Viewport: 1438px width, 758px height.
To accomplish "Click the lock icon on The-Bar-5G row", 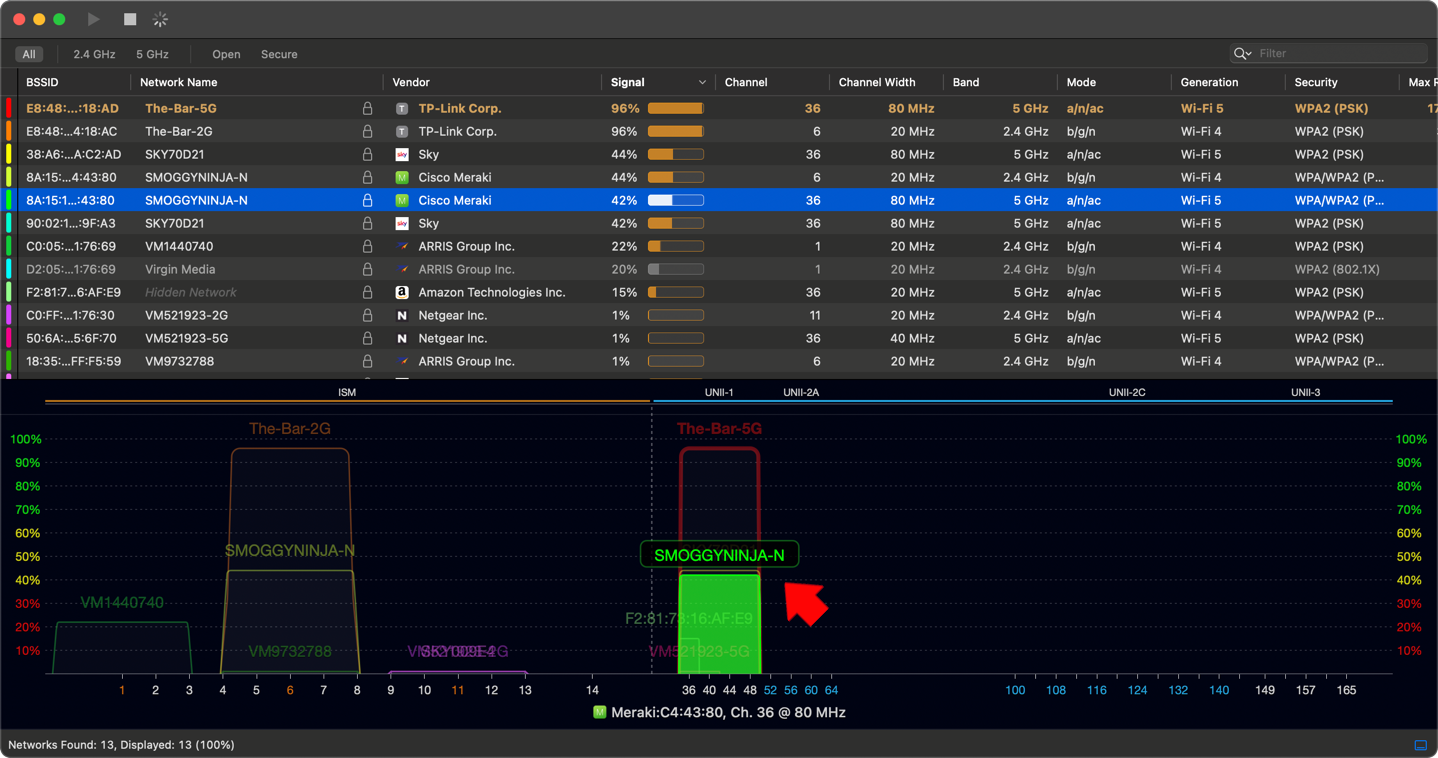I will pyautogui.click(x=367, y=108).
